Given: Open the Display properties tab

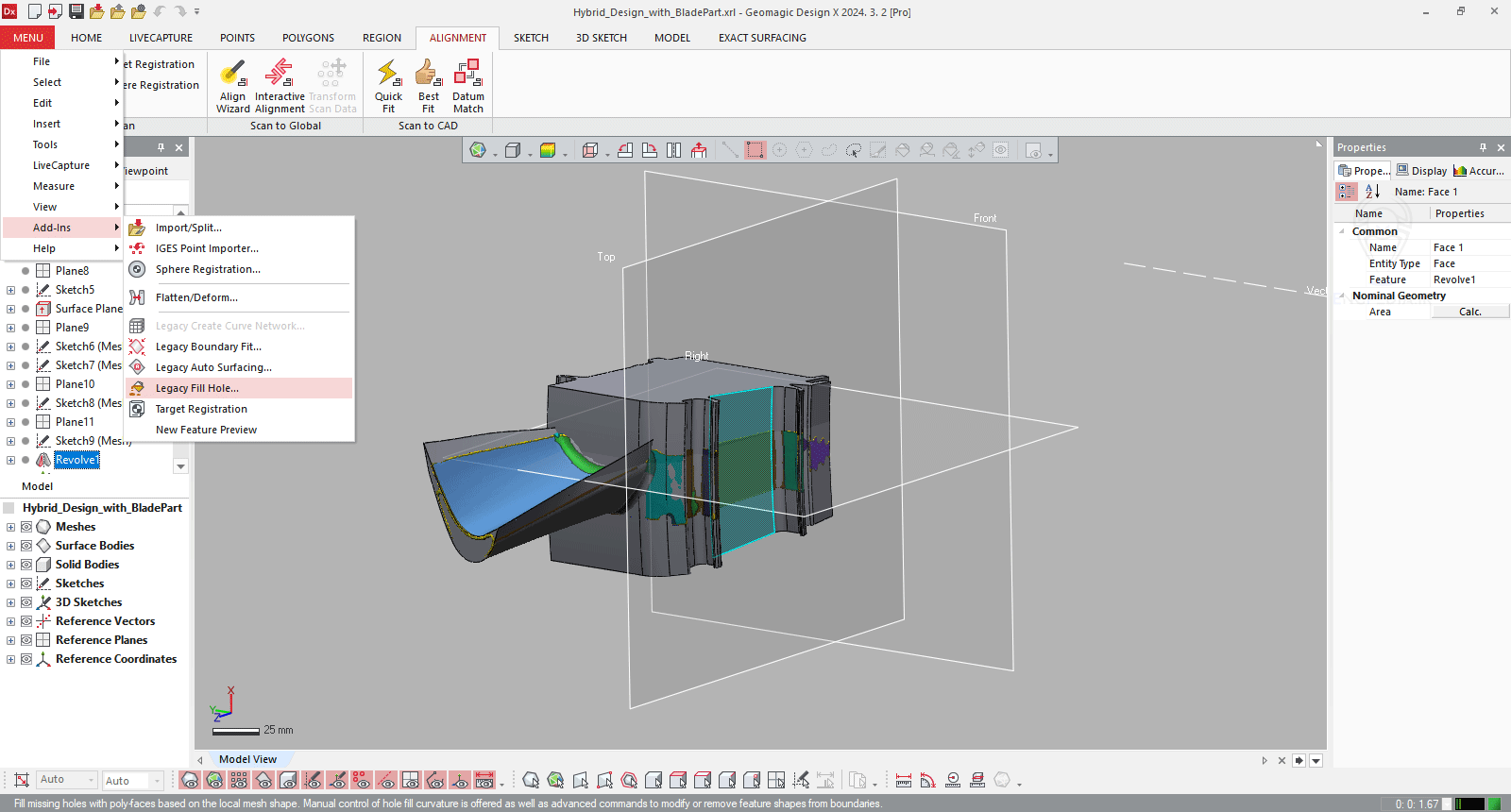Looking at the screenshot, I should point(1421,171).
